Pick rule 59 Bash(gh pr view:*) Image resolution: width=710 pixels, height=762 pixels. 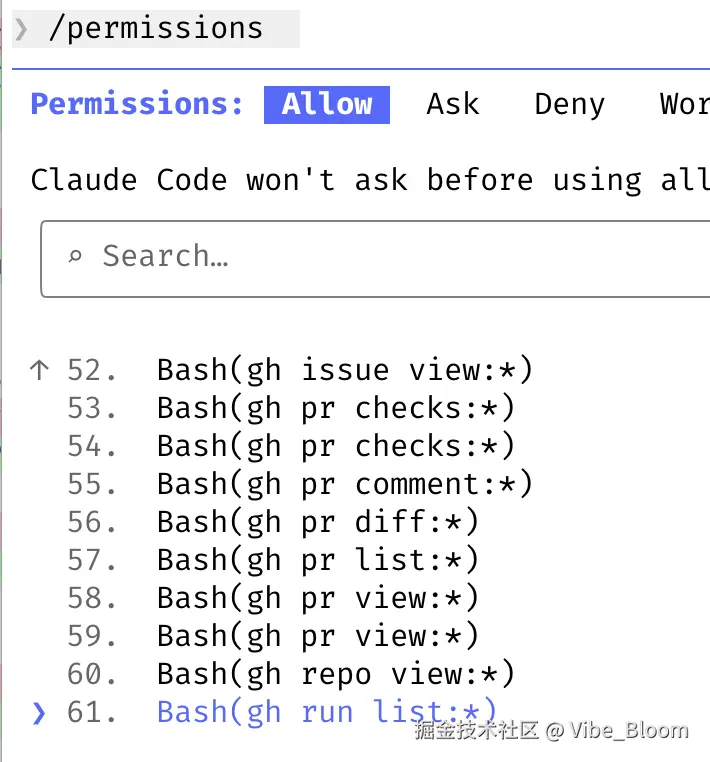[x=318, y=637]
